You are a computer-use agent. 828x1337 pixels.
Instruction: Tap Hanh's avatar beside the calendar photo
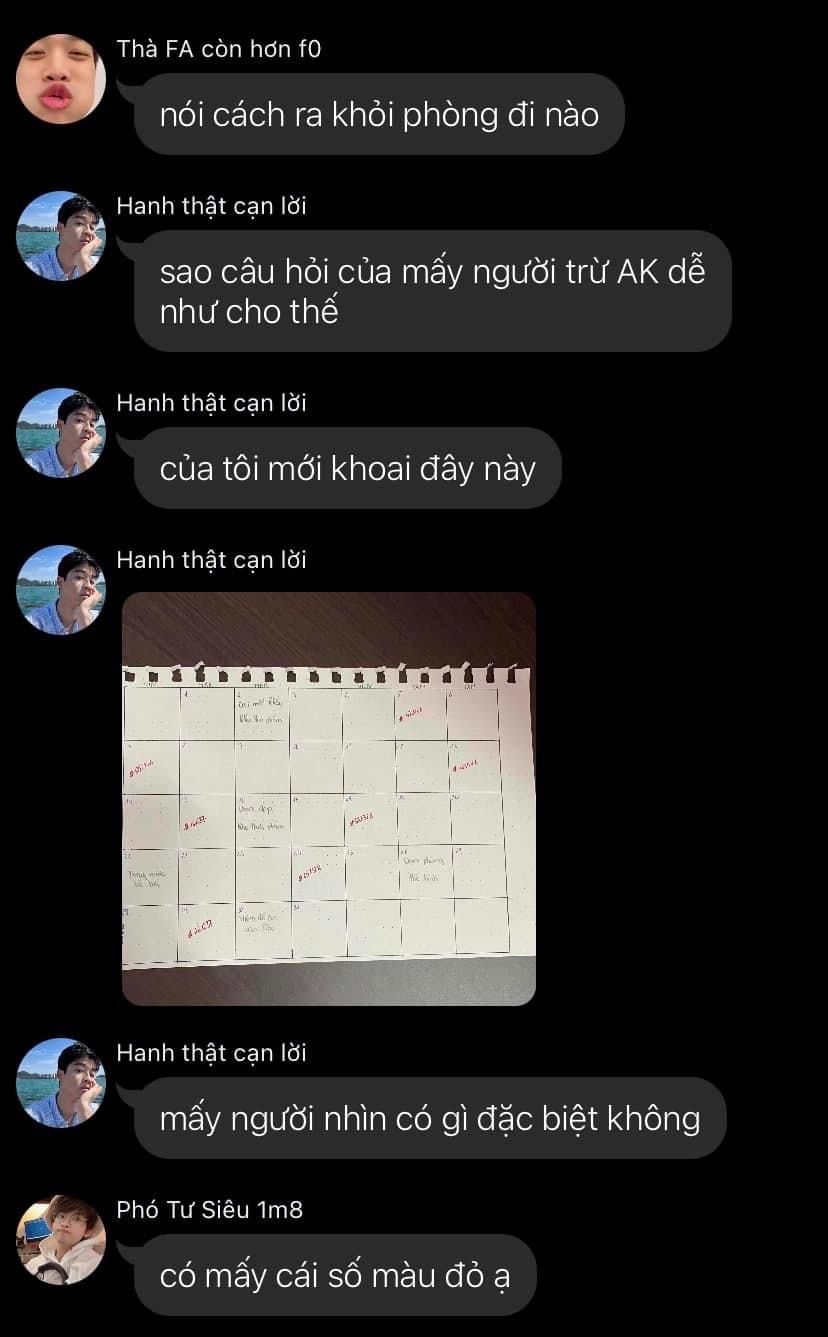coord(61,590)
